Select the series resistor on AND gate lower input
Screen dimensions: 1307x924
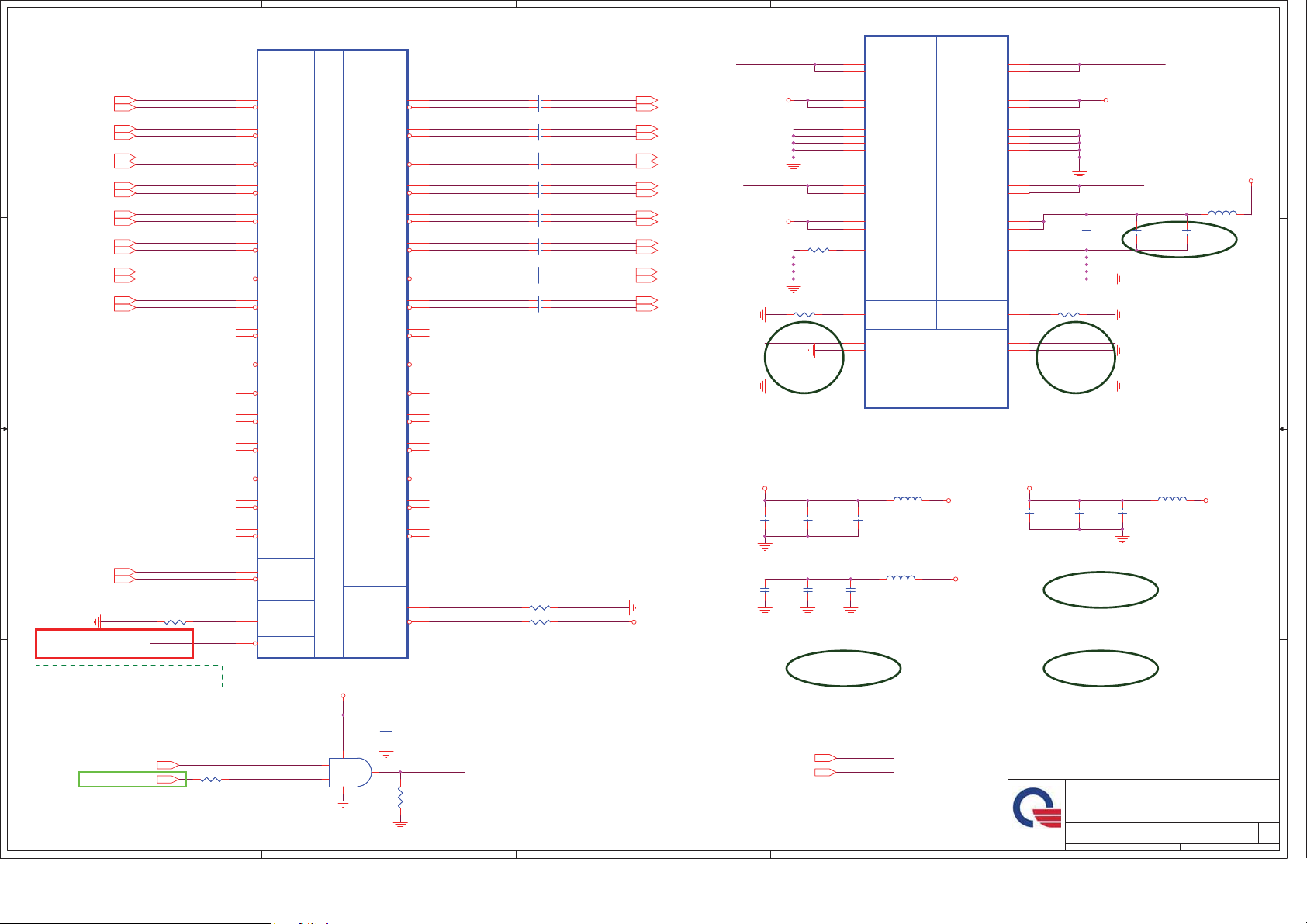[211, 780]
